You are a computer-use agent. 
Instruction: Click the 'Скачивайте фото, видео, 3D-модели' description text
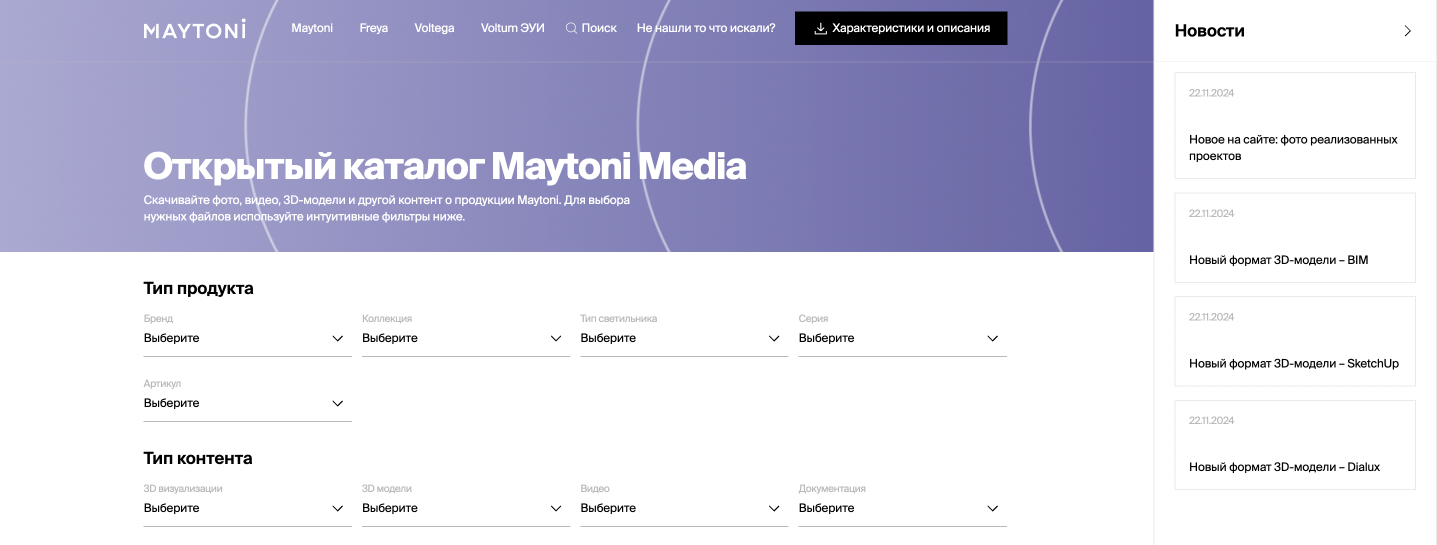387,208
